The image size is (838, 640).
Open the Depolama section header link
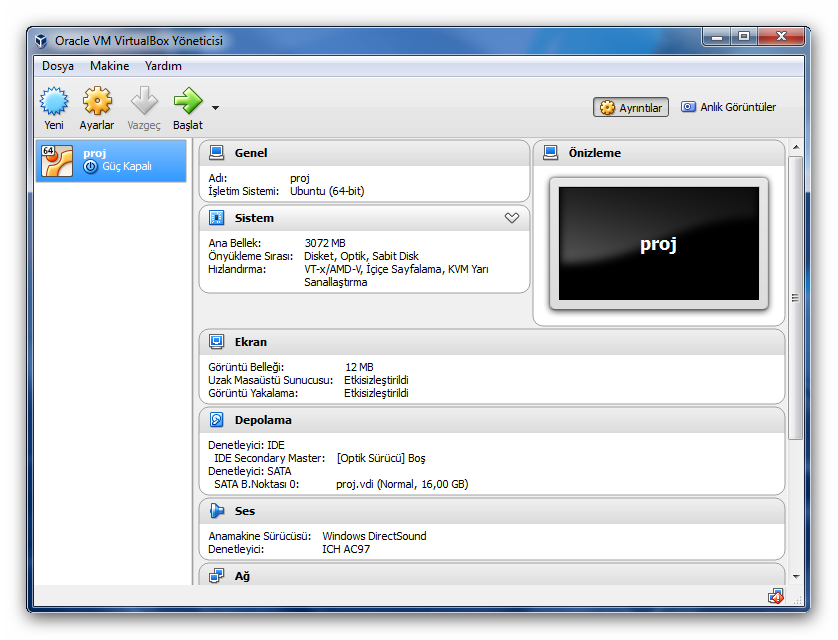point(263,420)
